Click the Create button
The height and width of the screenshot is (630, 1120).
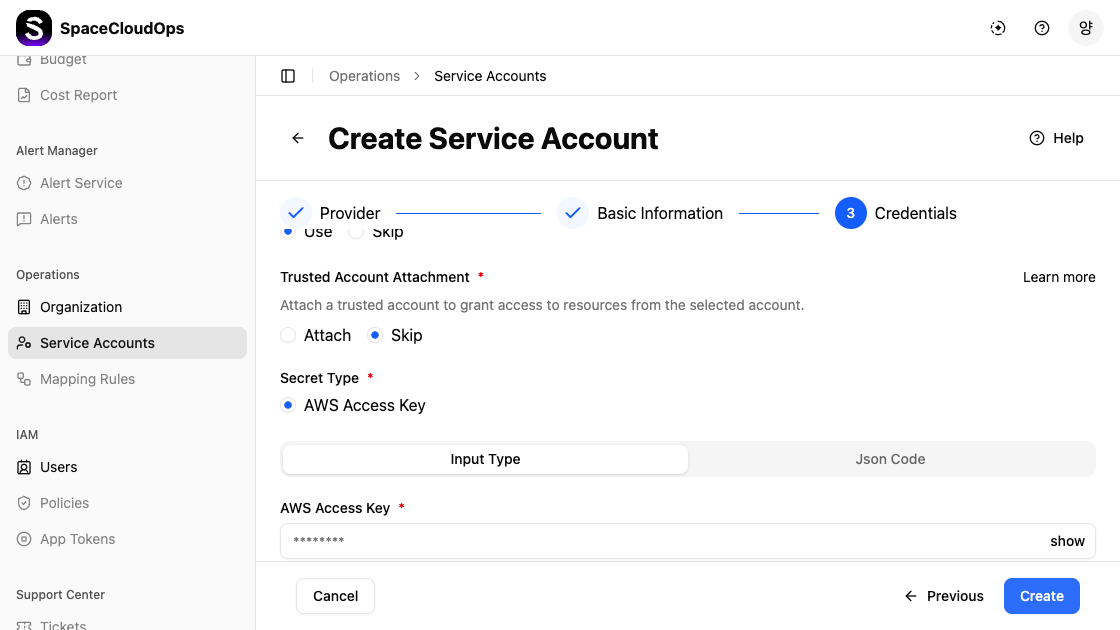(1041, 596)
